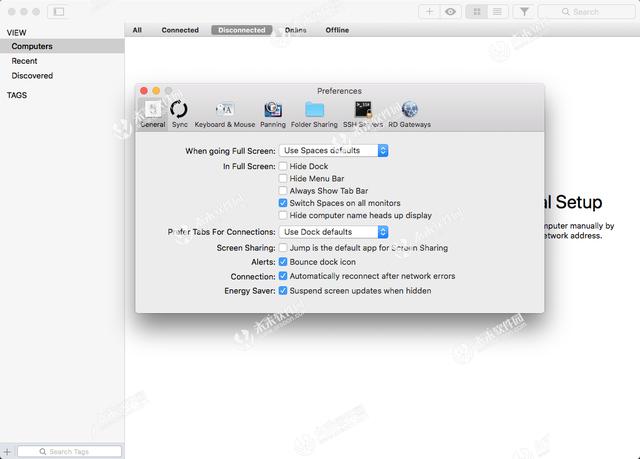The height and width of the screenshot is (459, 640).
Task: Open the RD Gateways preferences
Action: (409, 113)
